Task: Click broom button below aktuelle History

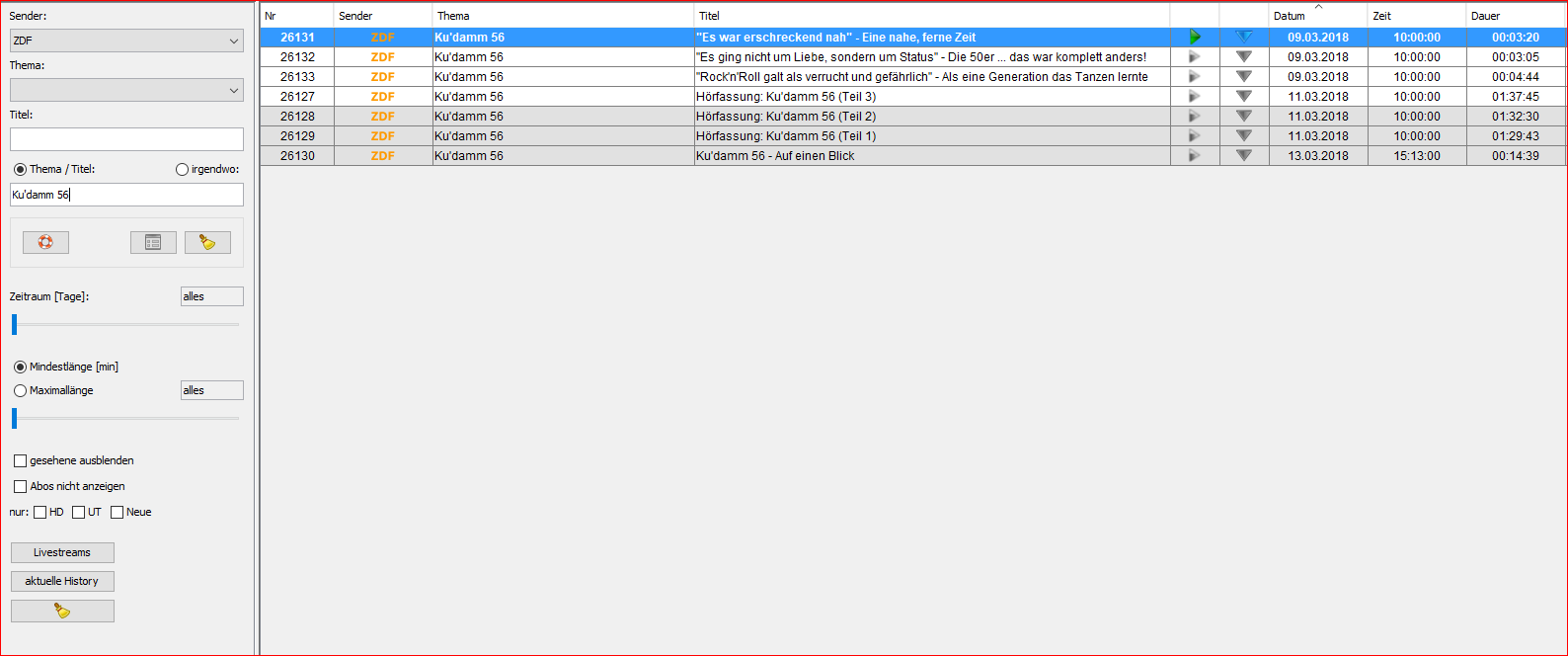Action: [x=62, y=611]
